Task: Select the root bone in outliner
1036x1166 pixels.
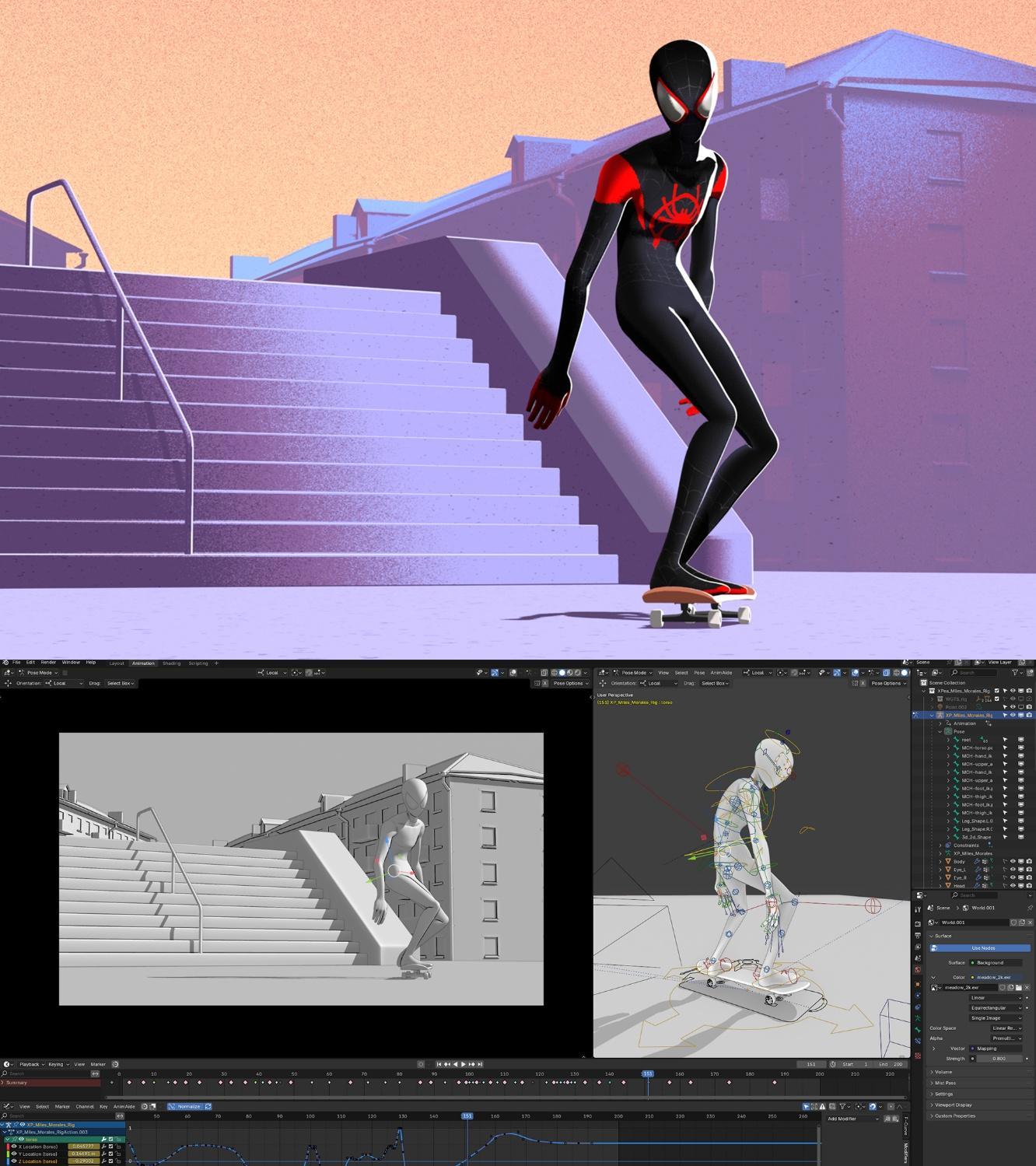Action: click(x=966, y=740)
